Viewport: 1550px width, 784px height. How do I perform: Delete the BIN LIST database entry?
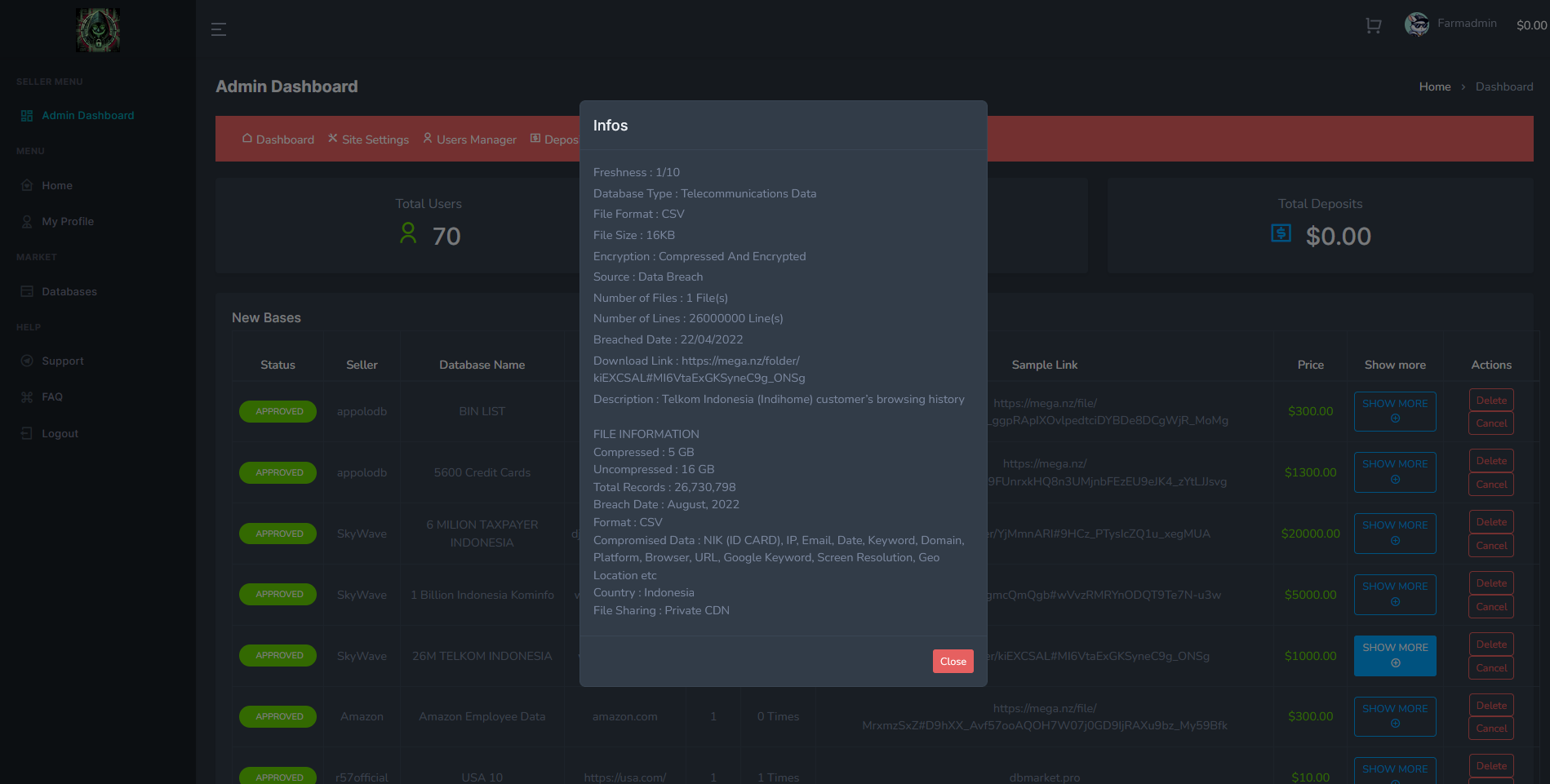1491,401
